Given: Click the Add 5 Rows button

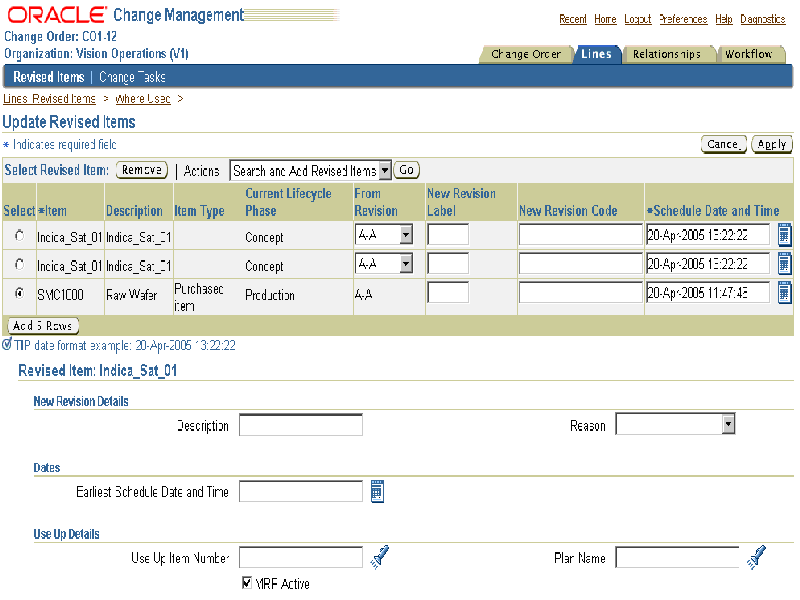Looking at the screenshot, I should (x=42, y=326).
